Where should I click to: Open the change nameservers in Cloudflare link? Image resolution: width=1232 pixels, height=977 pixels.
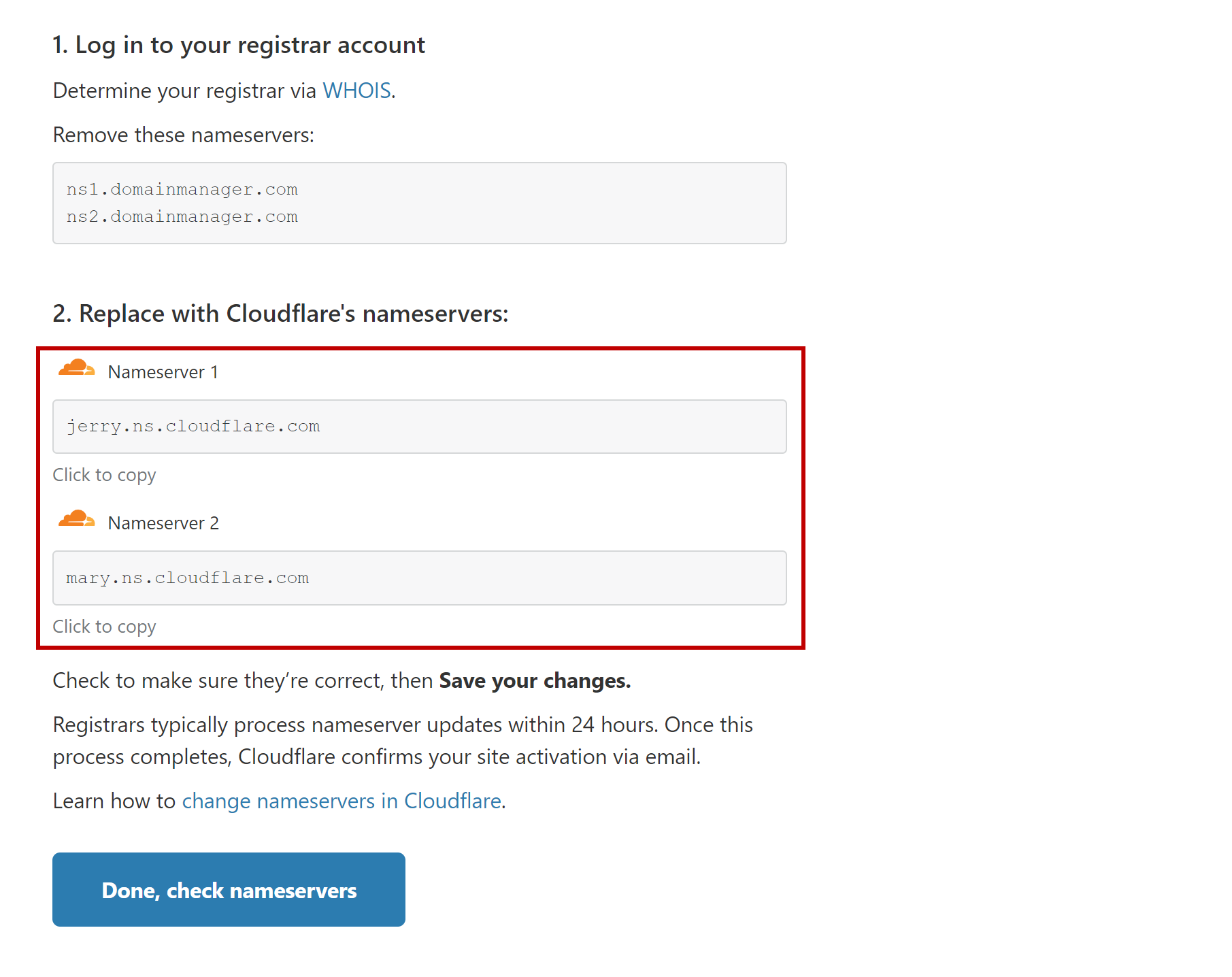(x=342, y=801)
